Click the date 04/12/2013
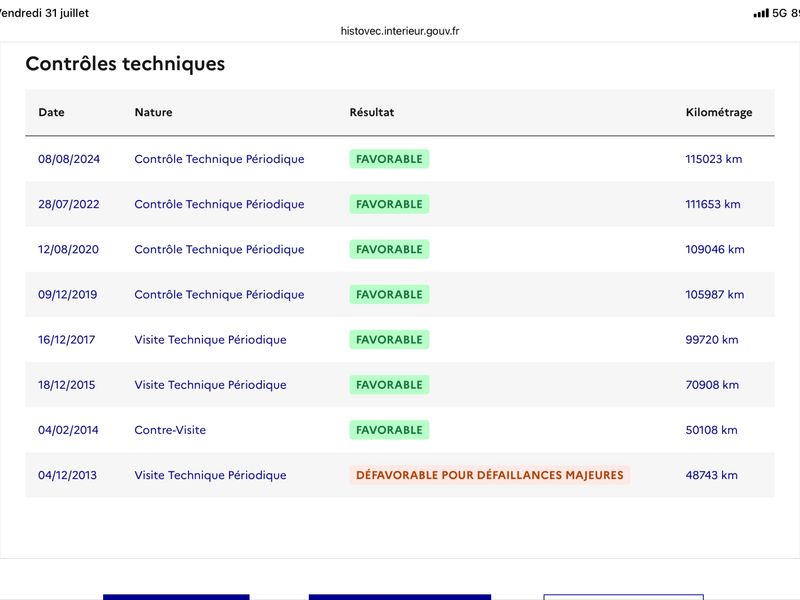 [67, 475]
